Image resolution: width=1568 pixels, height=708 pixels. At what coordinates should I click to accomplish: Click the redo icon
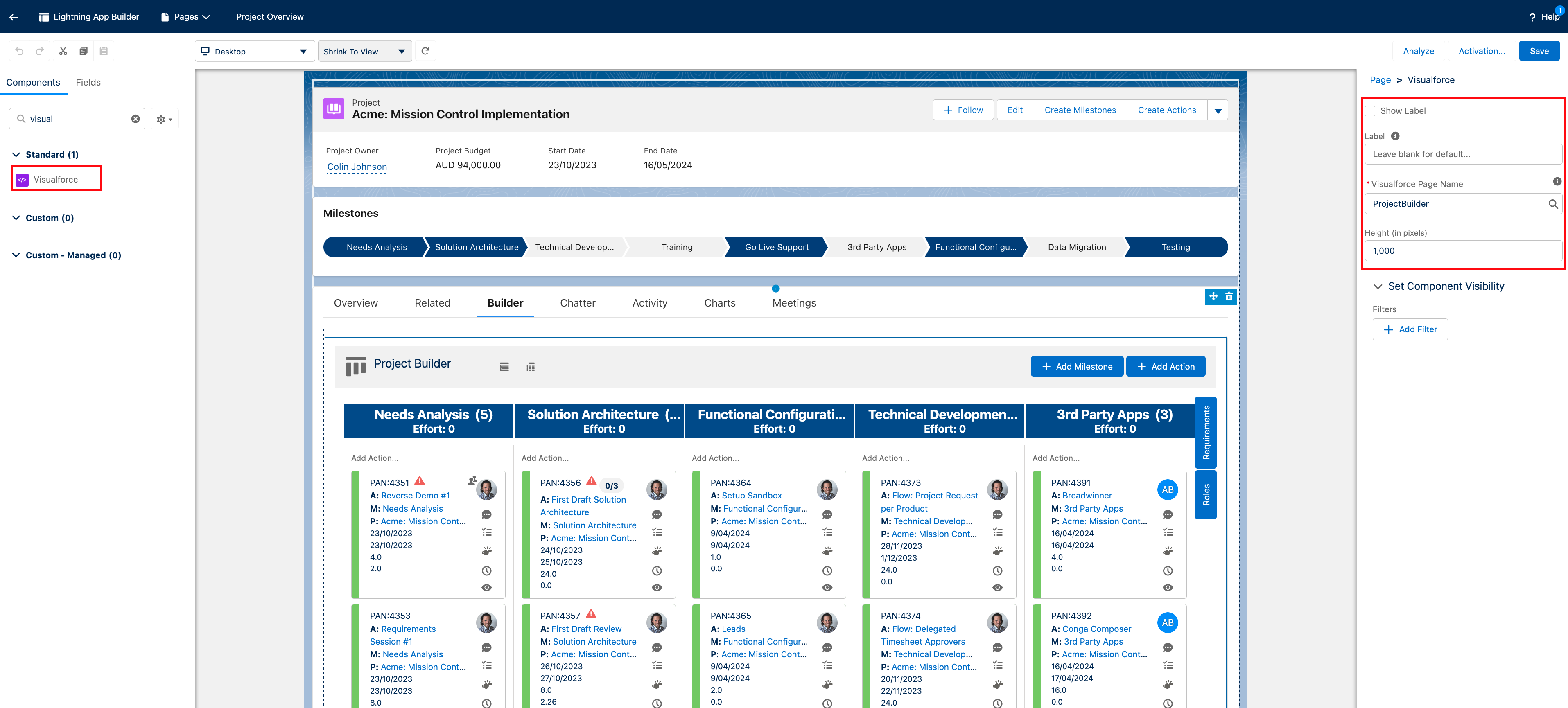click(x=40, y=51)
